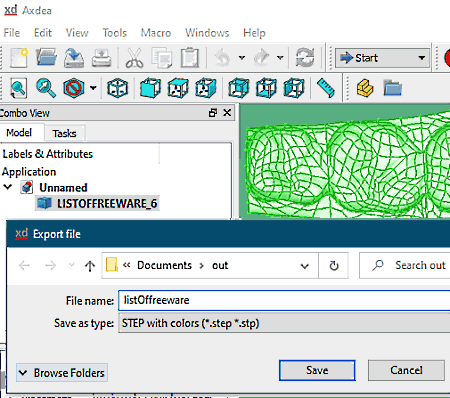Open the Edit menu
The image size is (450, 398).
tap(43, 33)
